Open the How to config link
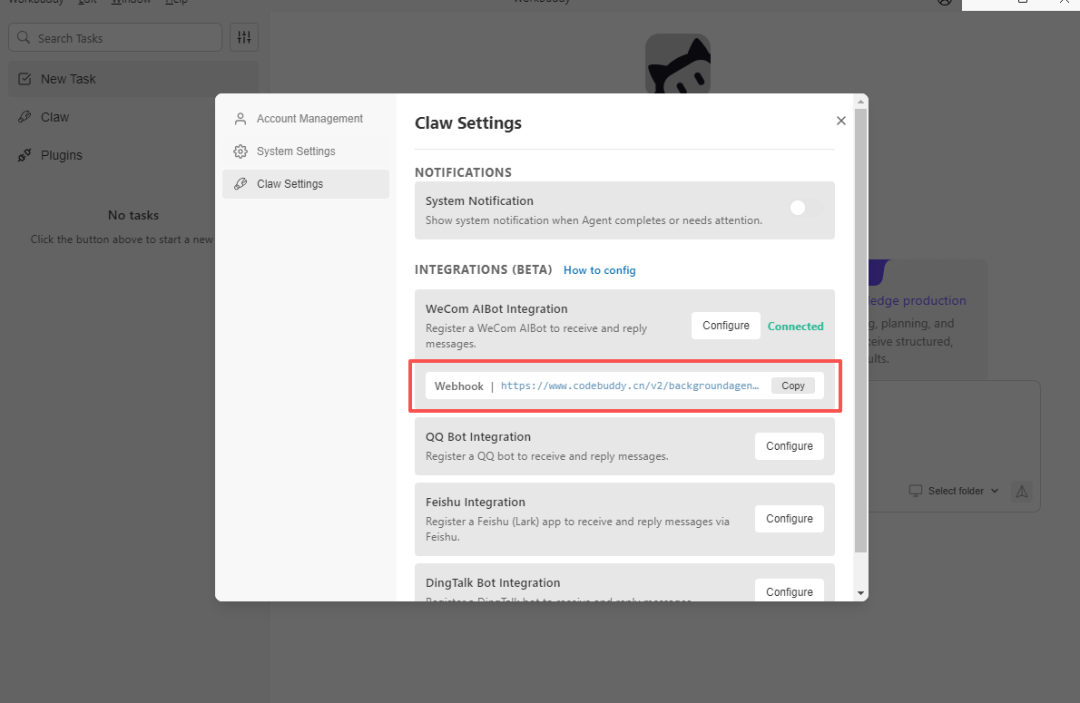Screen dimensions: 1080x703 pyautogui.click(x=599, y=270)
